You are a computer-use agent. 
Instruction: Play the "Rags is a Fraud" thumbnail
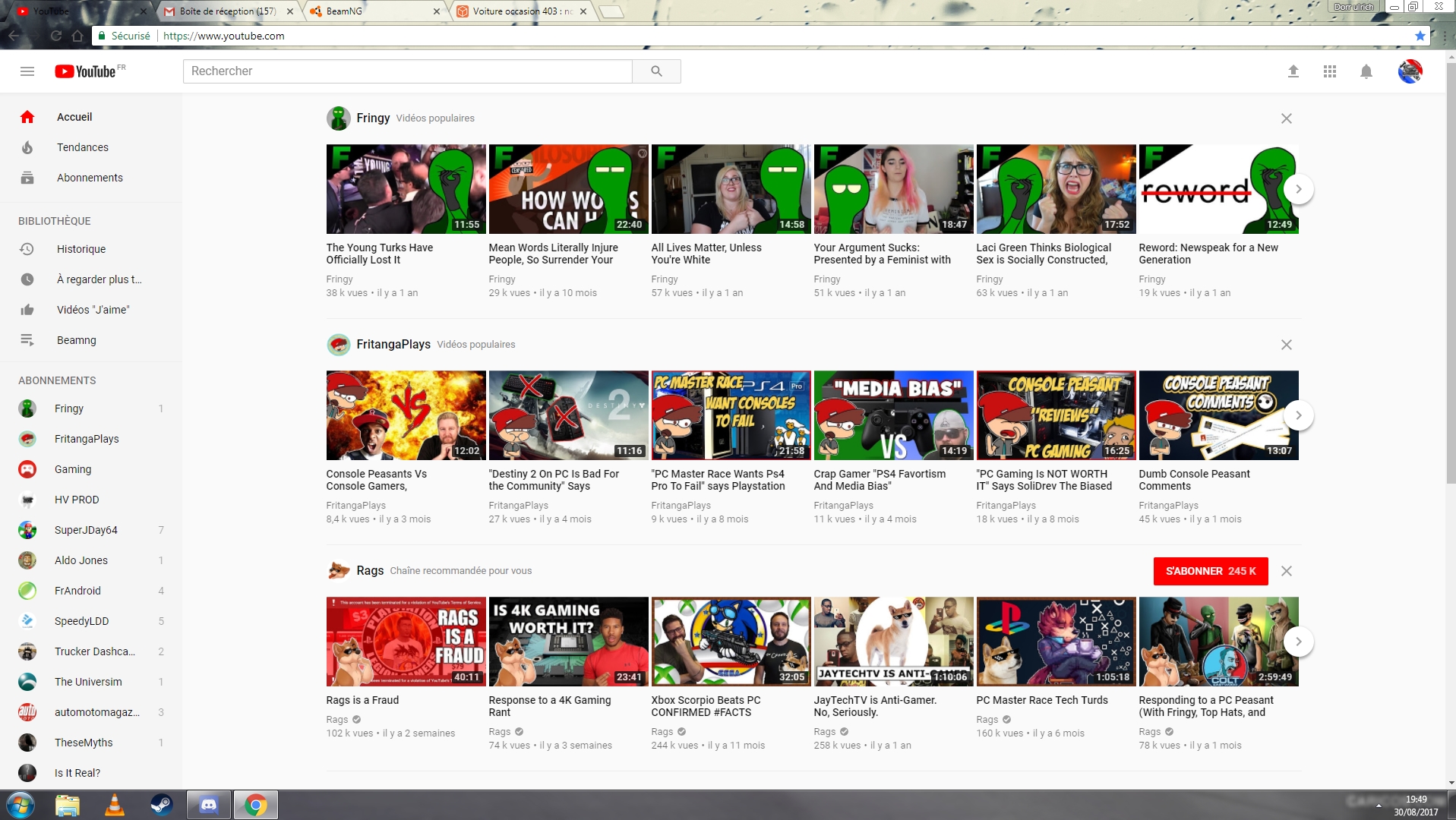[x=406, y=642]
